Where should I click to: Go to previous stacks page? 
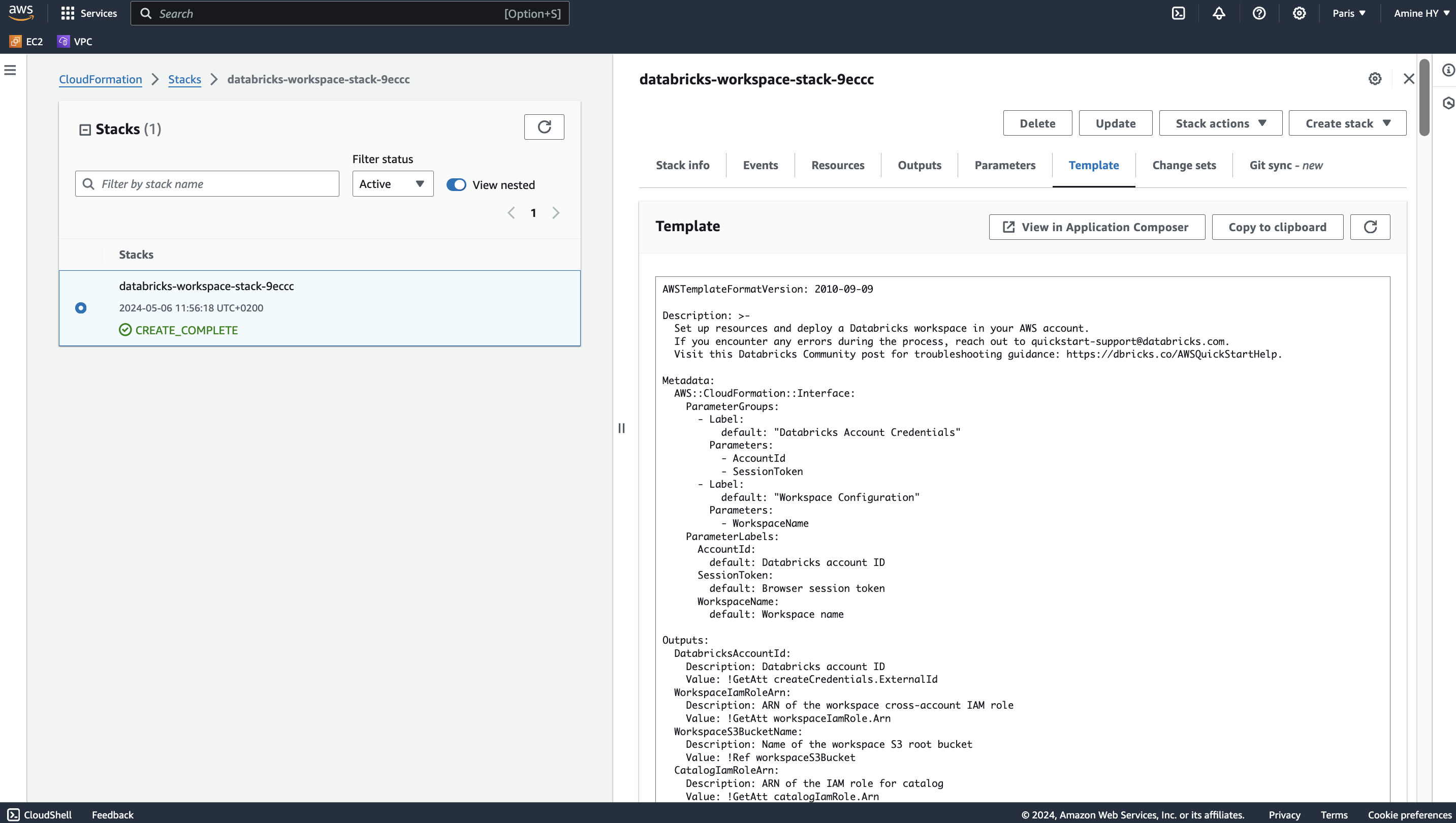pyautogui.click(x=511, y=213)
